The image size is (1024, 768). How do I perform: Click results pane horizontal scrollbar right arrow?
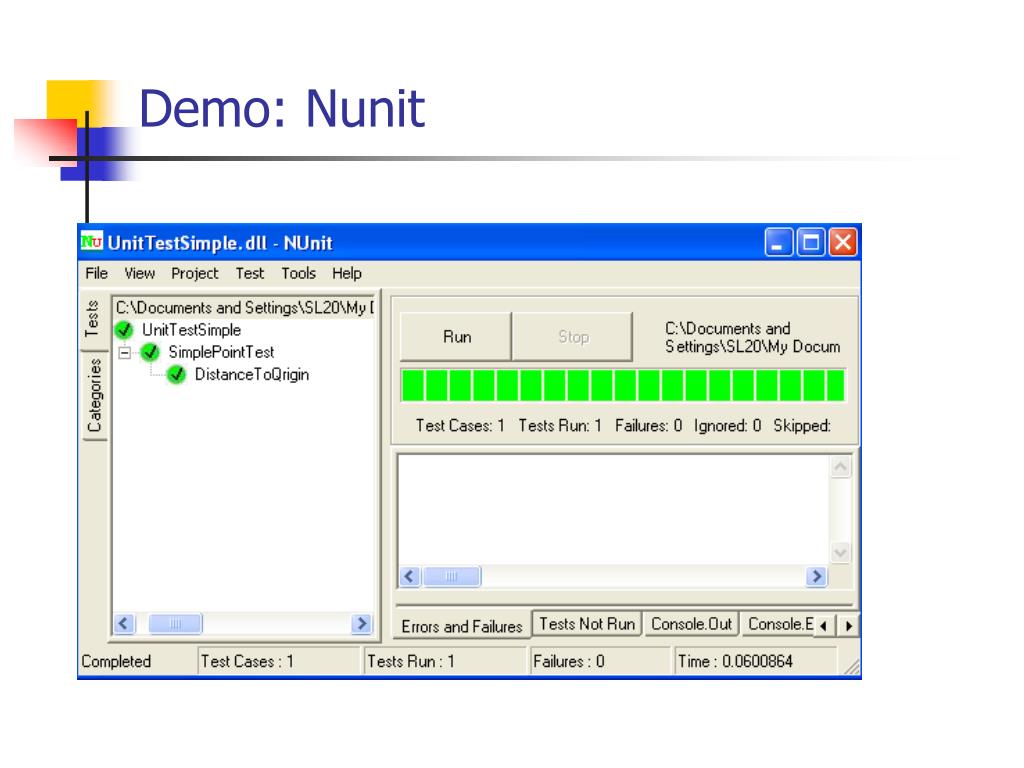coord(816,577)
